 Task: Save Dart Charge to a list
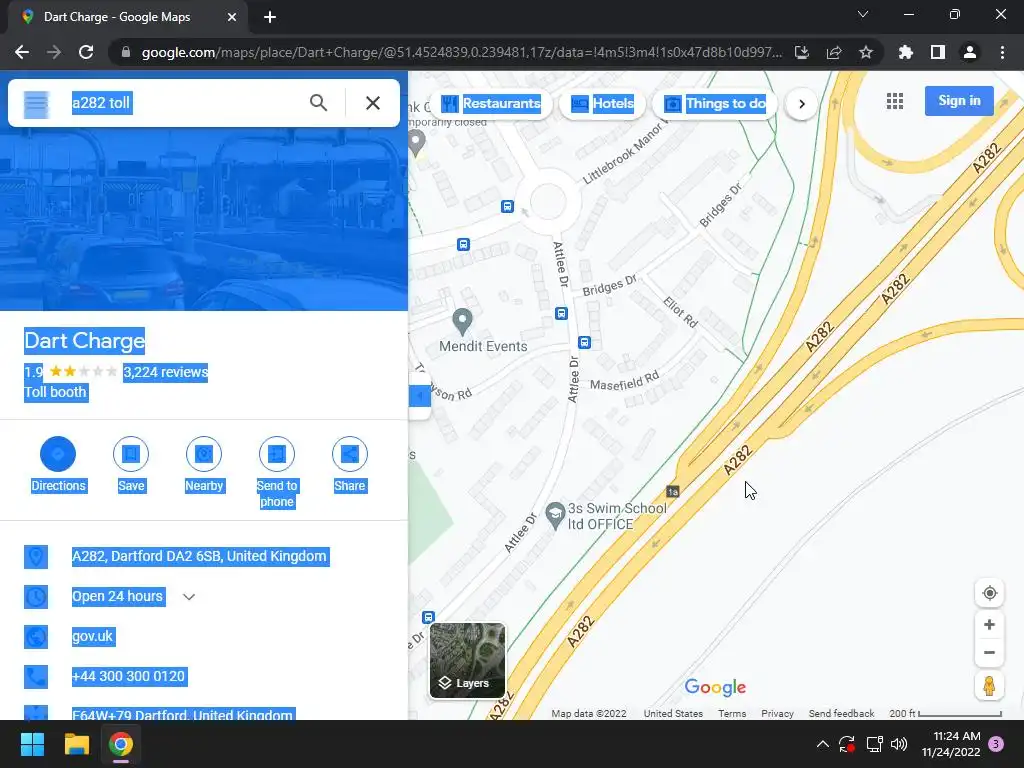131,464
